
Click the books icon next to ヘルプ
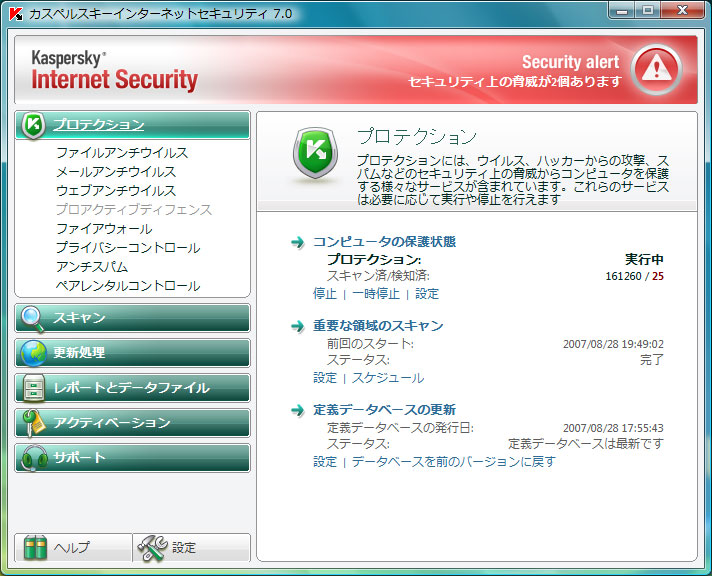35,547
